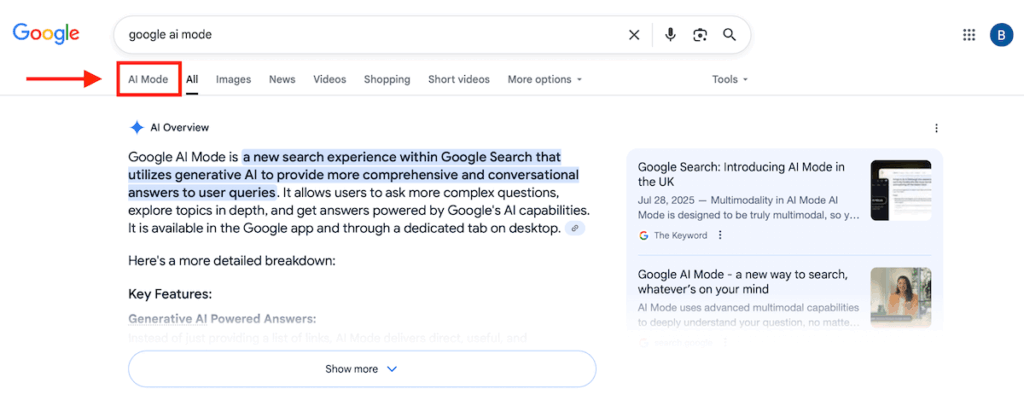Click the AI Overview sparkle icon
The height and width of the screenshot is (400, 1024).
point(136,127)
